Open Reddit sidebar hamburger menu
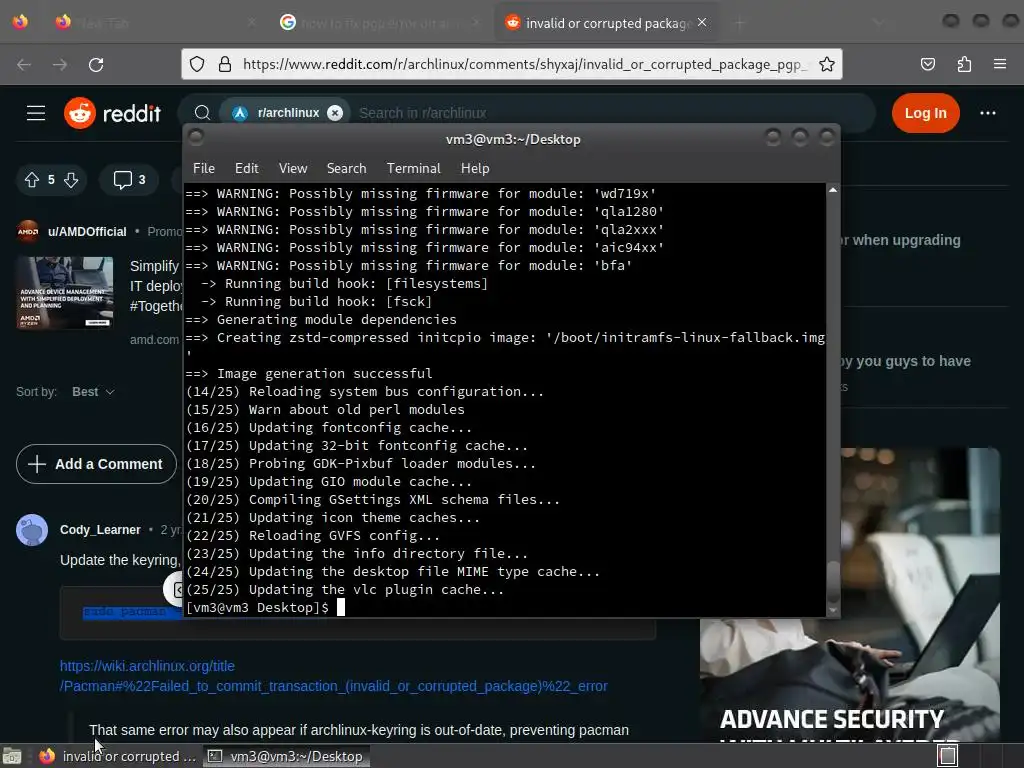 [36, 113]
